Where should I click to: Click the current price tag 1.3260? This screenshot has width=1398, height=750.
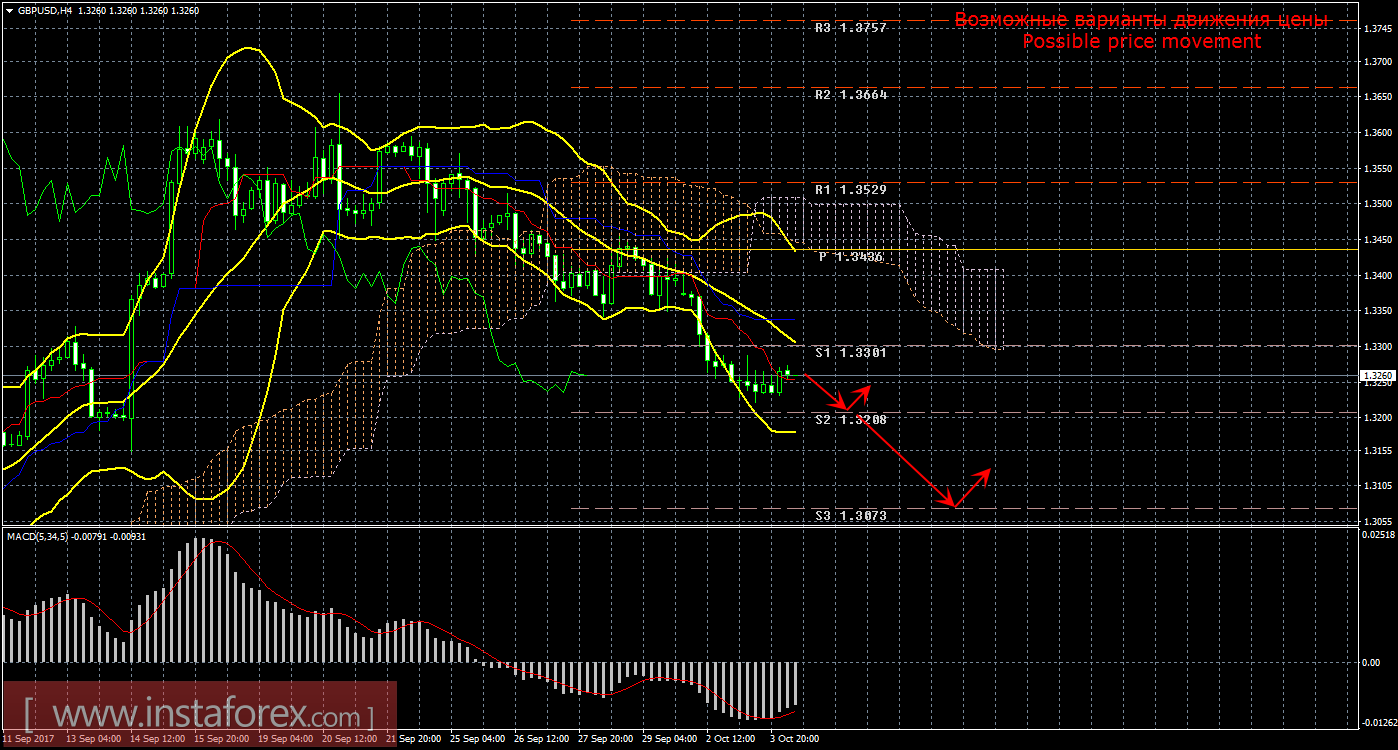click(x=1379, y=376)
